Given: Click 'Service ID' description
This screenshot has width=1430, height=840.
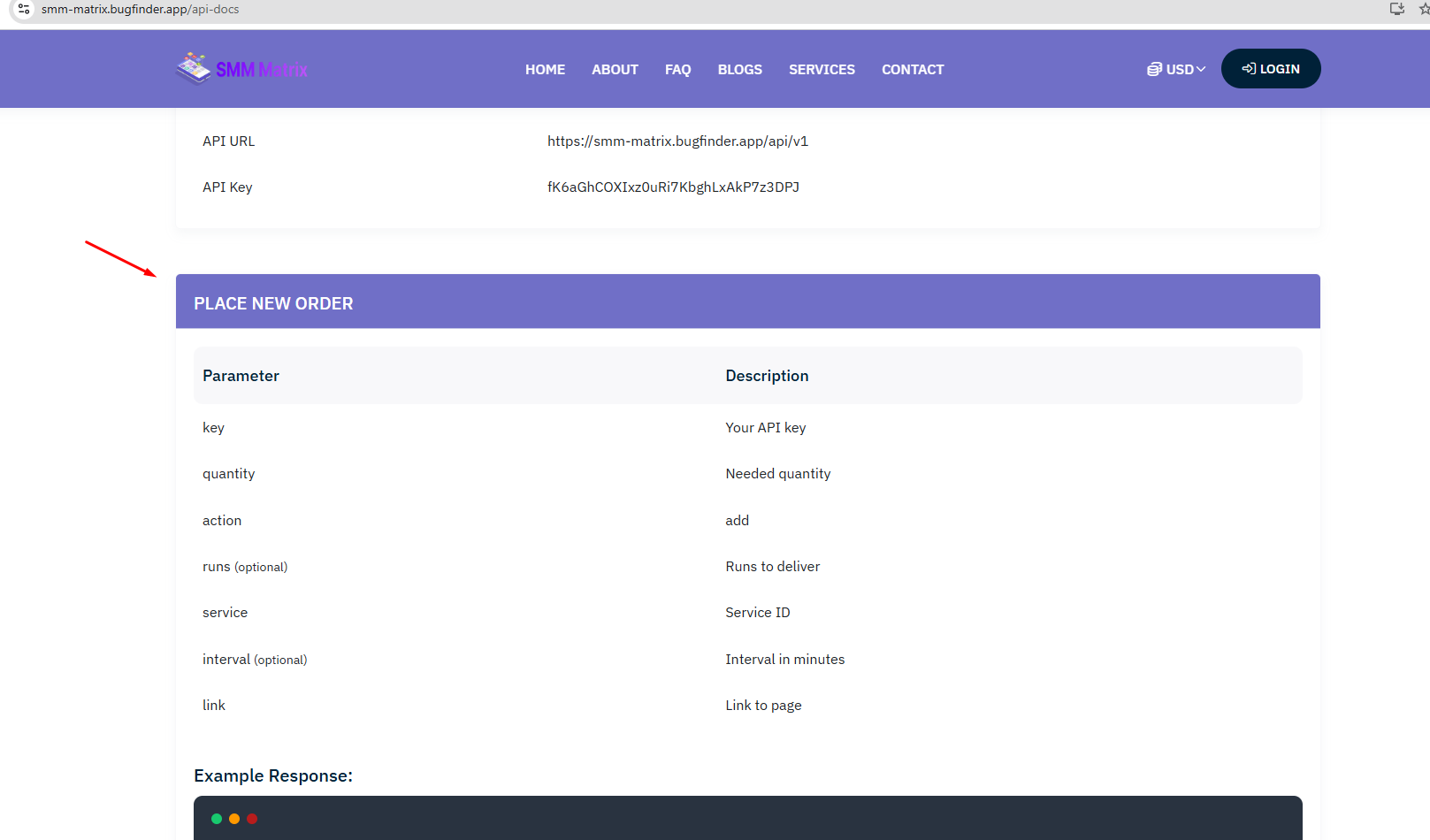Looking at the screenshot, I should pyautogui.click(x=758, y=613).
